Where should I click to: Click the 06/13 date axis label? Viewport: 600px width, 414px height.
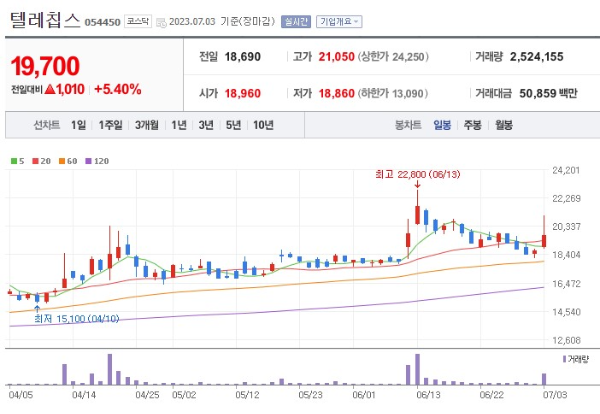(429, 395)
